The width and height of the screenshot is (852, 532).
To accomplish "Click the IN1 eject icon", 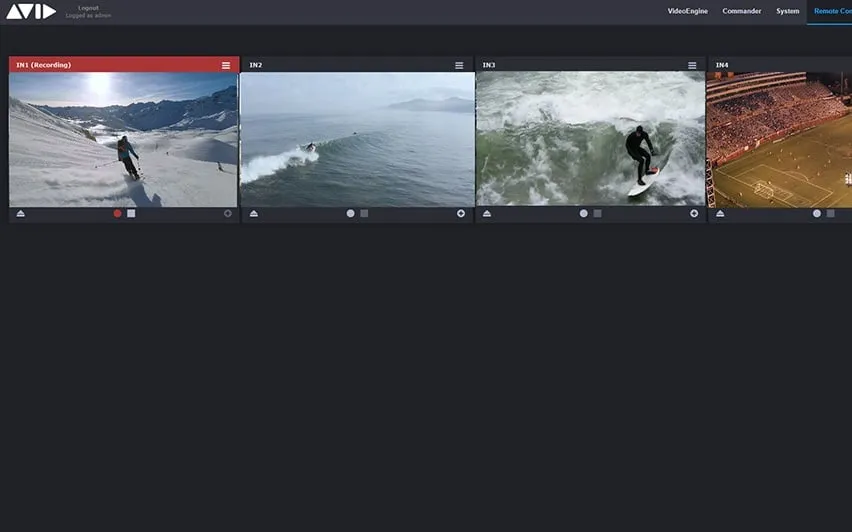I will (21, 214).
